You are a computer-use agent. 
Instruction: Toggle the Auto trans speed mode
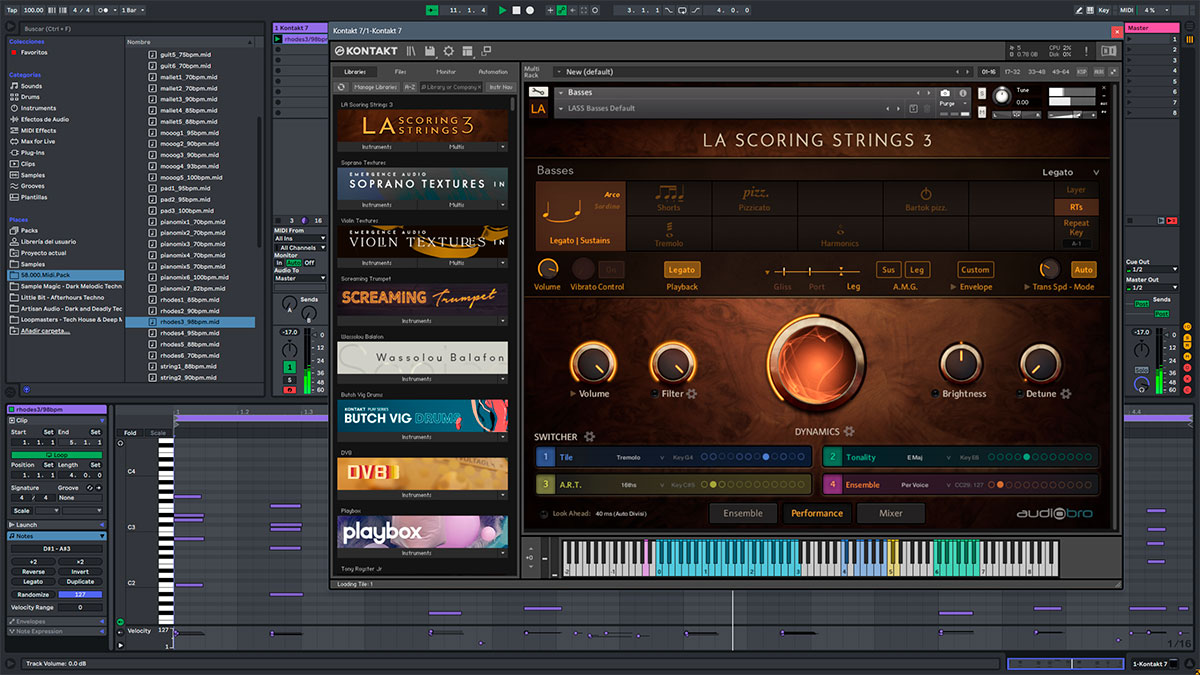point(1083,270)
